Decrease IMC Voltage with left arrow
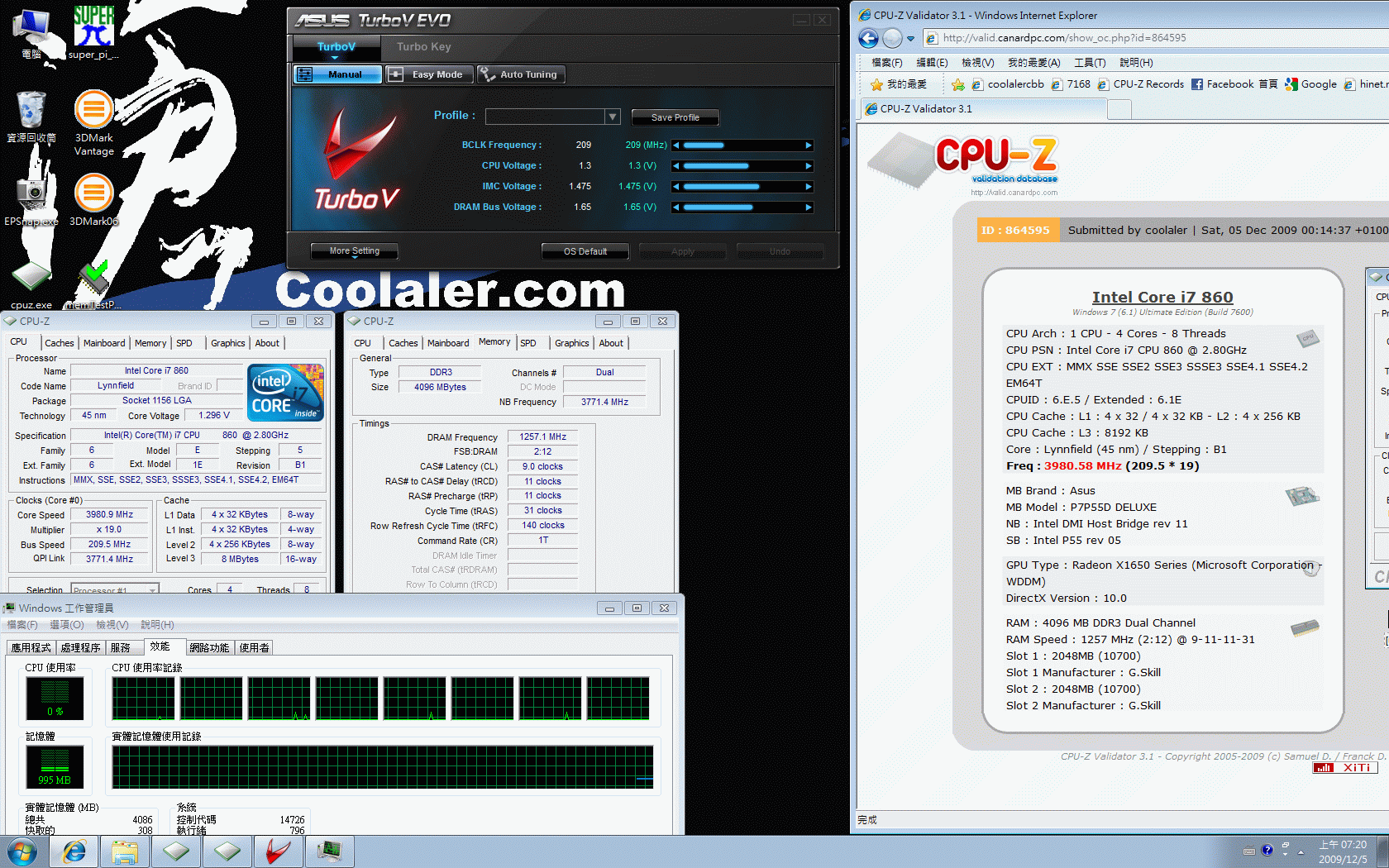The image size is (1389, 868). click(676, 187)
